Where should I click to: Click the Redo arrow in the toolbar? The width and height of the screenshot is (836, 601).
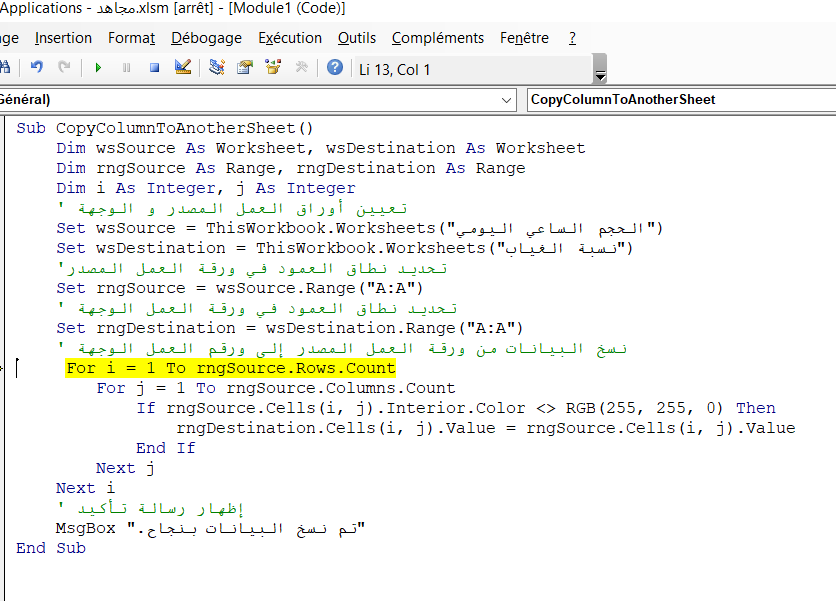(x=65, y=68)
